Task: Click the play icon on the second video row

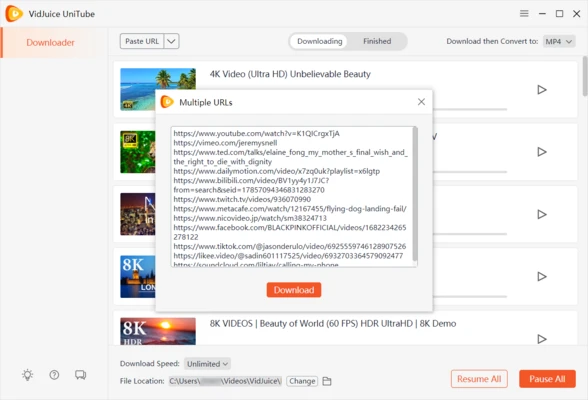Action: click(x=542, y=152)
